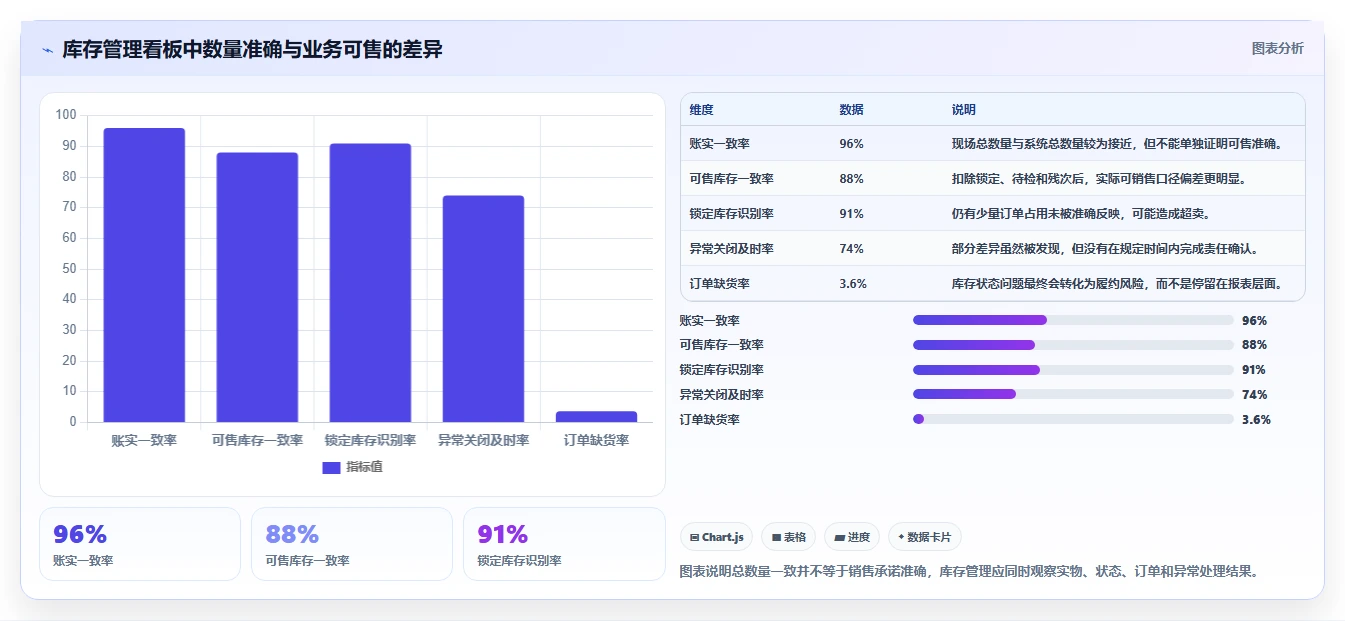Open the 91% 锁定库存识别率 data card
This screenshot has height=621, width=1345.
[x=564, y=544]
